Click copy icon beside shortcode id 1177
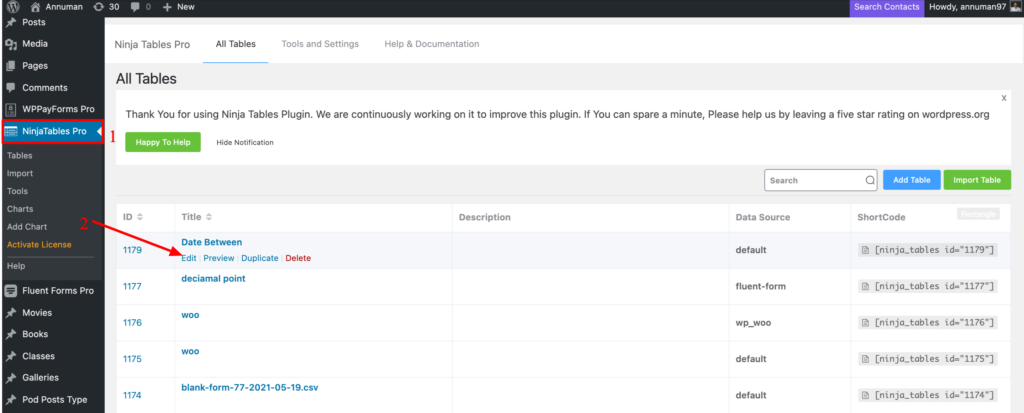Screen dimensions: 1024x413 pyautogui.click(x=865, y=287)
